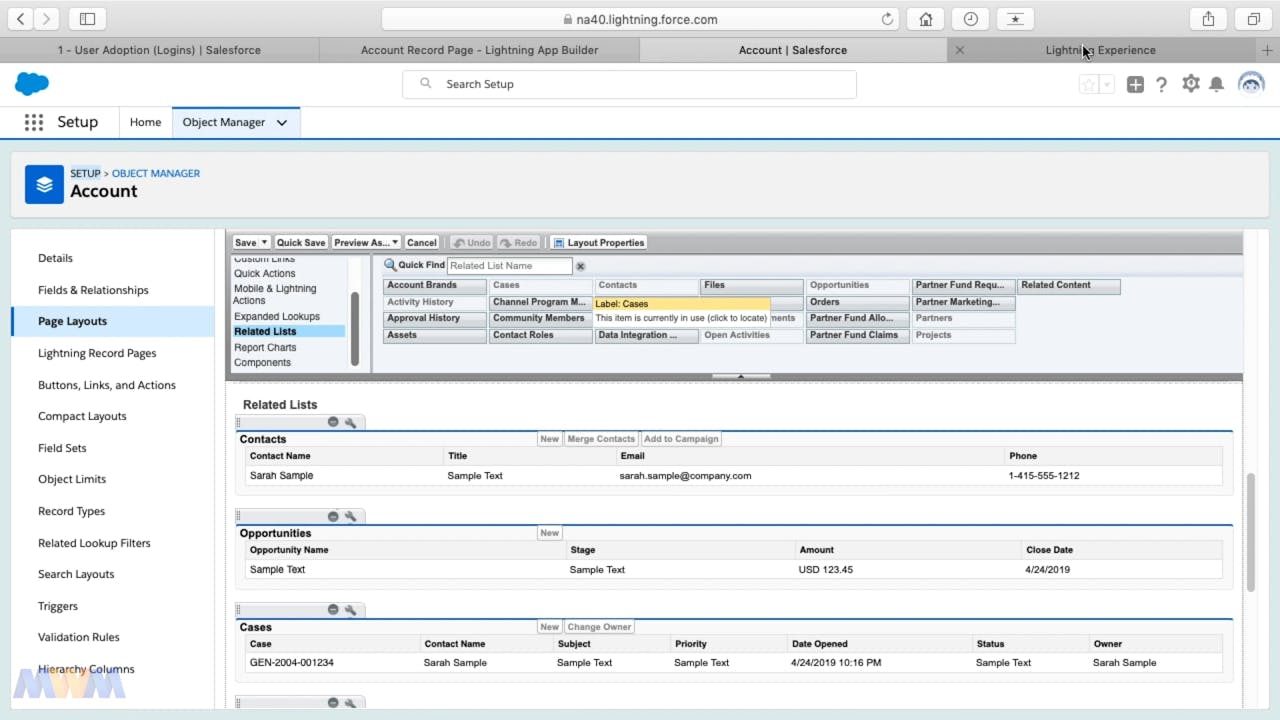Click the user avatar profile icon
1280x720 pixels.
coord(1251,84)
